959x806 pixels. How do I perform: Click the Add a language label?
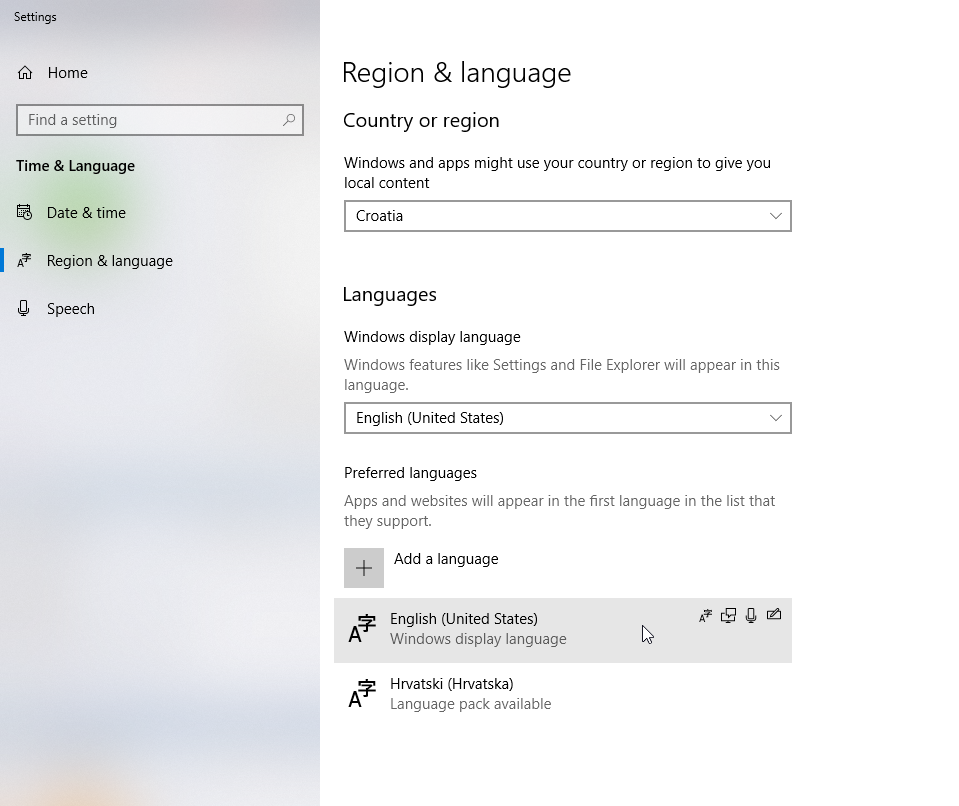pos(446,559)
